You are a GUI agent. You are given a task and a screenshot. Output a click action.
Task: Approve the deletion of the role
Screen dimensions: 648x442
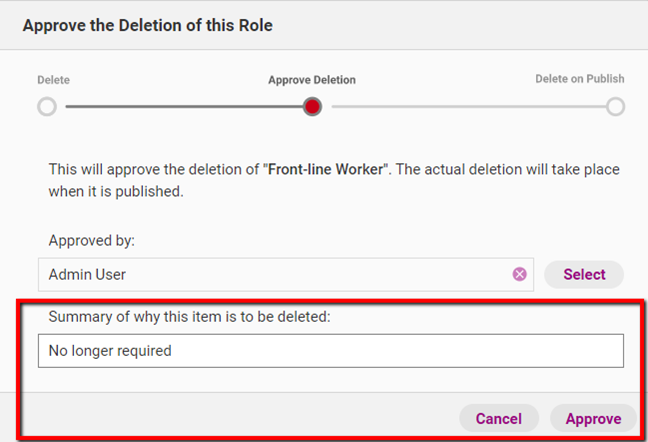pyautogui.click(x=593, y=419)
